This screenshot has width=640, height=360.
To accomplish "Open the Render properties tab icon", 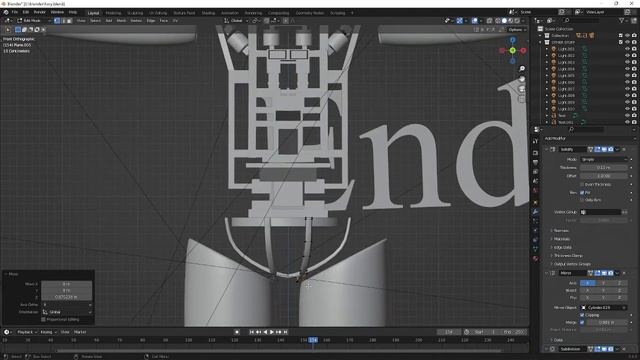I will (x=536, y=153).
